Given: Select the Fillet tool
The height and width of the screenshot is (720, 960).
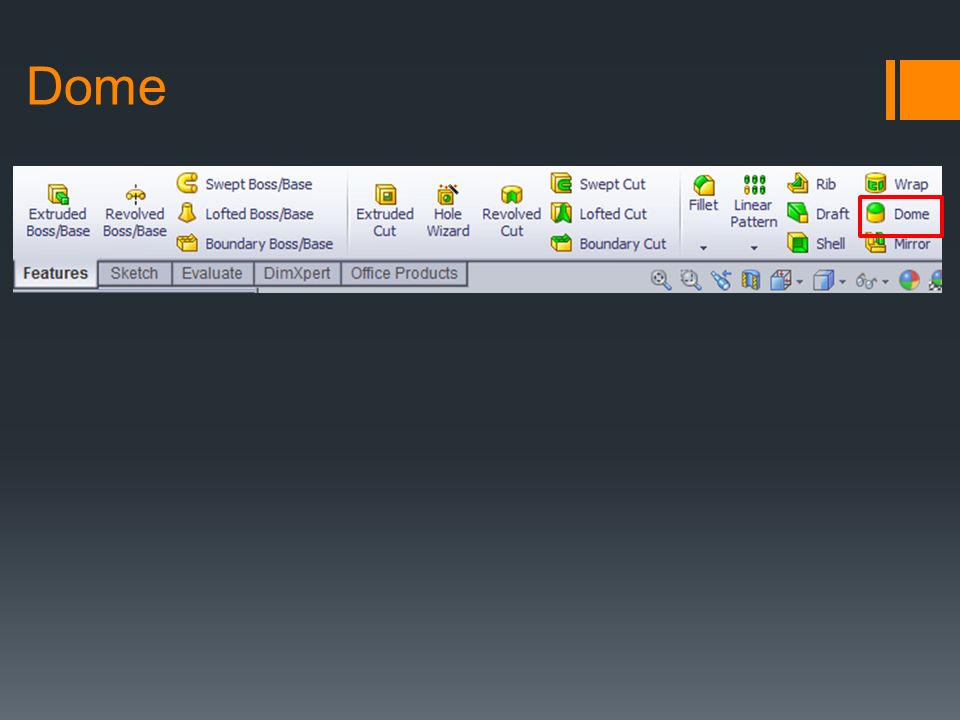Looking at the screenshot, I should pyautogui.click(x=703, y=193).
